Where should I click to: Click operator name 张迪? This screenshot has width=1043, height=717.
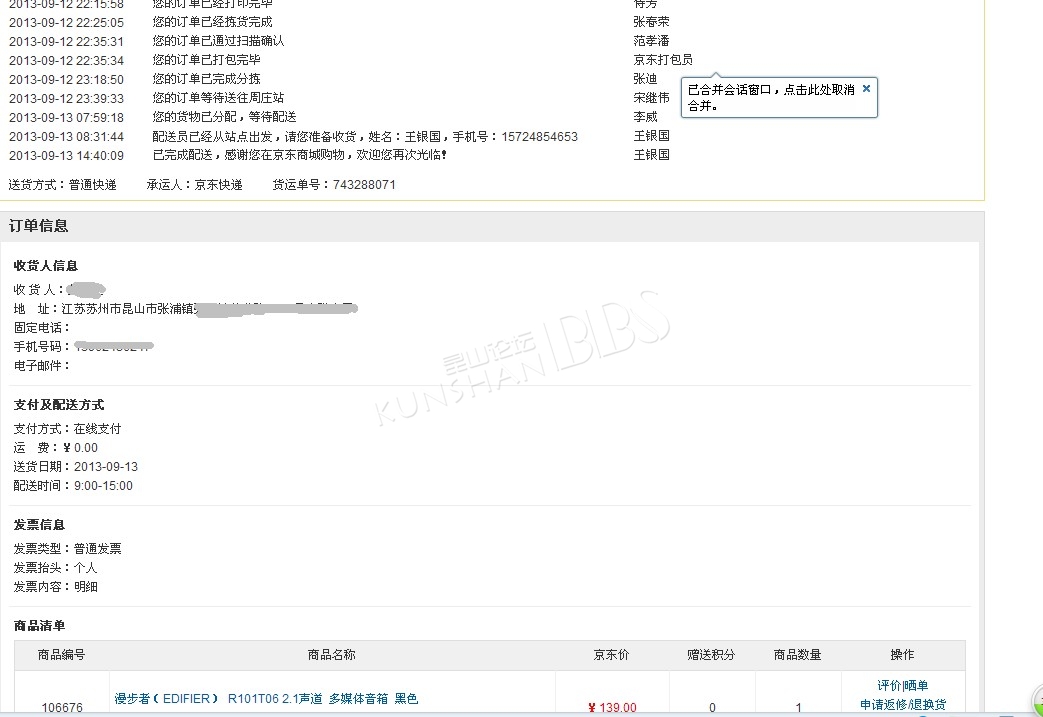click(645, 78)
